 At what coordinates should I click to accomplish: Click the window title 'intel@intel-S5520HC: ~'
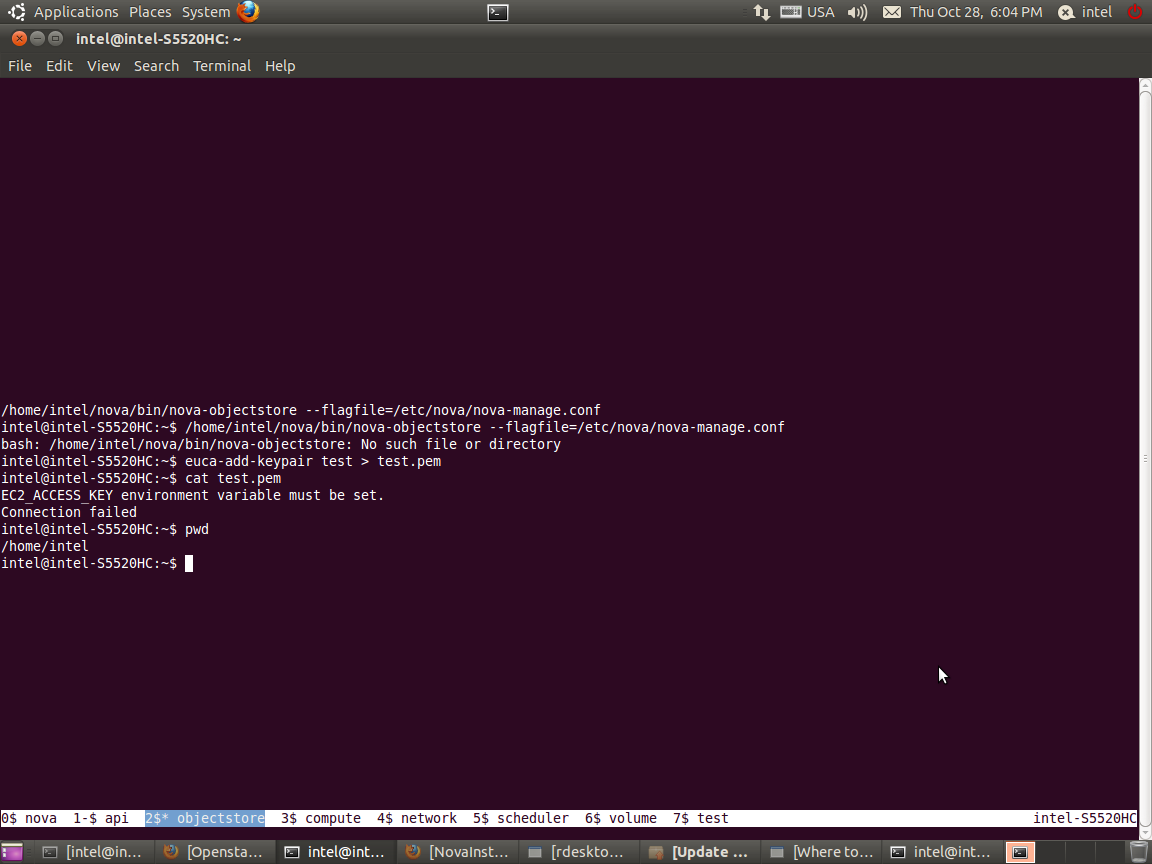click(x=159, y=39)
